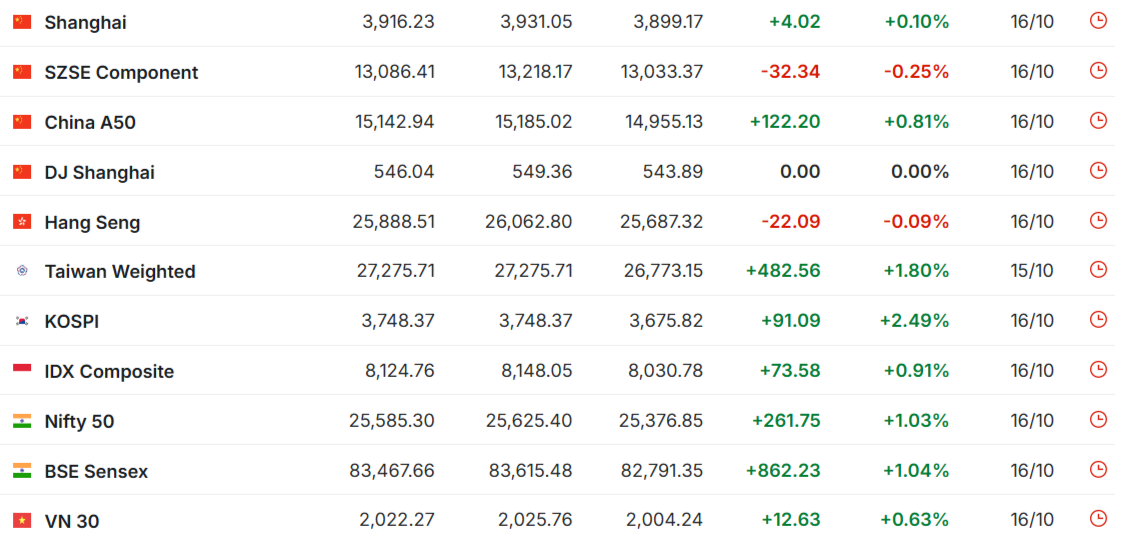Click the Taiwan flag icon
The height and width of the screenshot is (539, 1121).
(x=22, y=271)
